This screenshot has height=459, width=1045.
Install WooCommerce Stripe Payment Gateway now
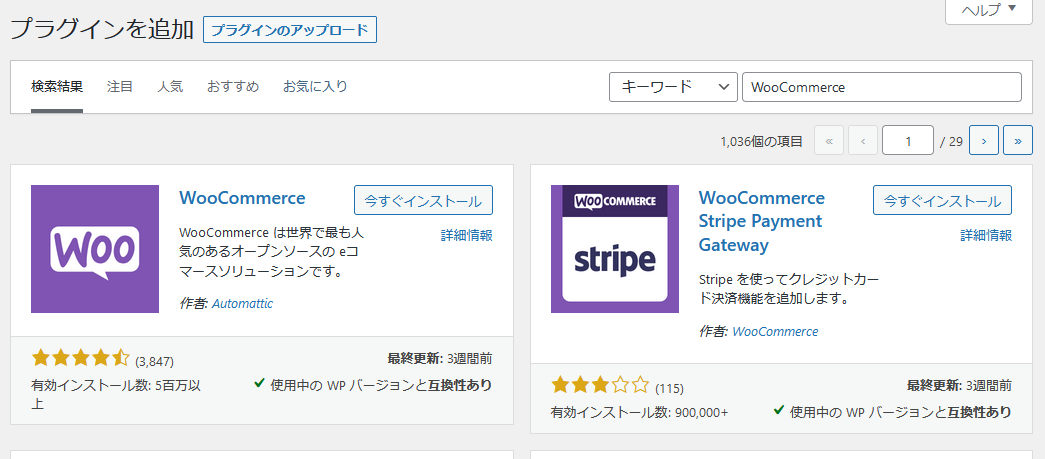click(x=942, y=200)
